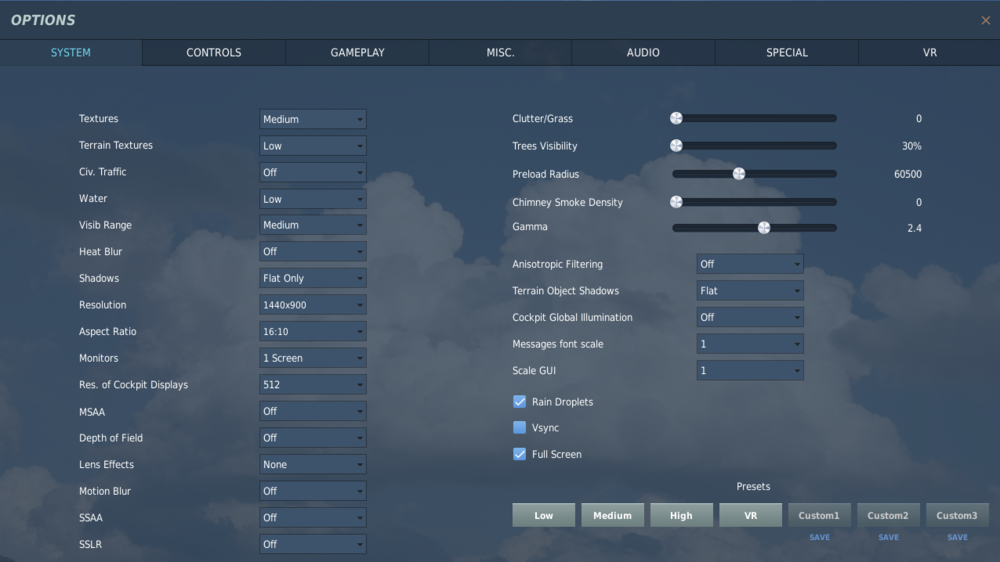Screen dimensions: 1000x562
Task: Uncheck the Rain Droplets checkbox
Action: (519, 401)
